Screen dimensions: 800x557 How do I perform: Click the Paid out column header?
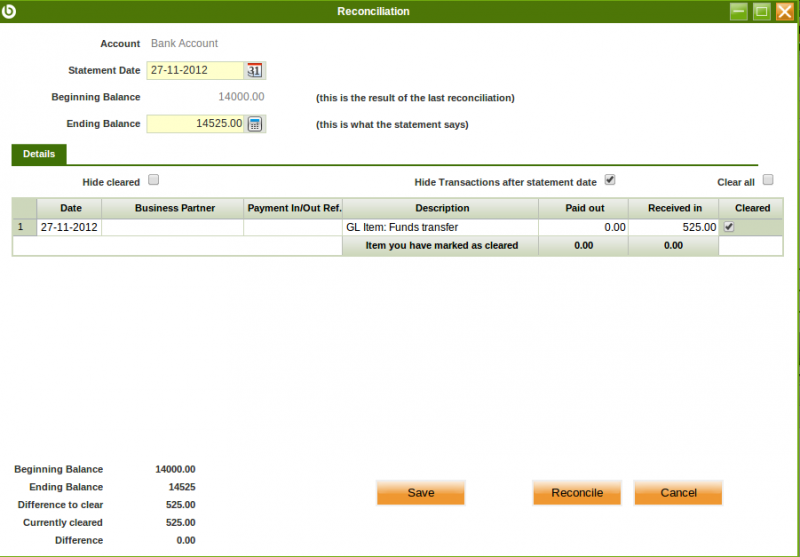[584, 208]
